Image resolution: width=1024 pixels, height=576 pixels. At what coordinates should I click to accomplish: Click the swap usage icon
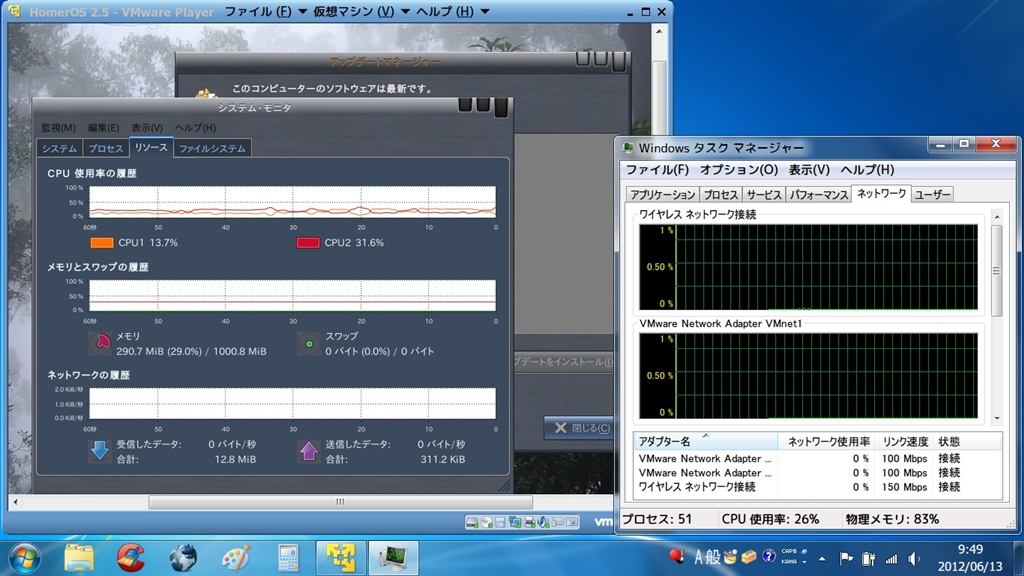[309, 344]
